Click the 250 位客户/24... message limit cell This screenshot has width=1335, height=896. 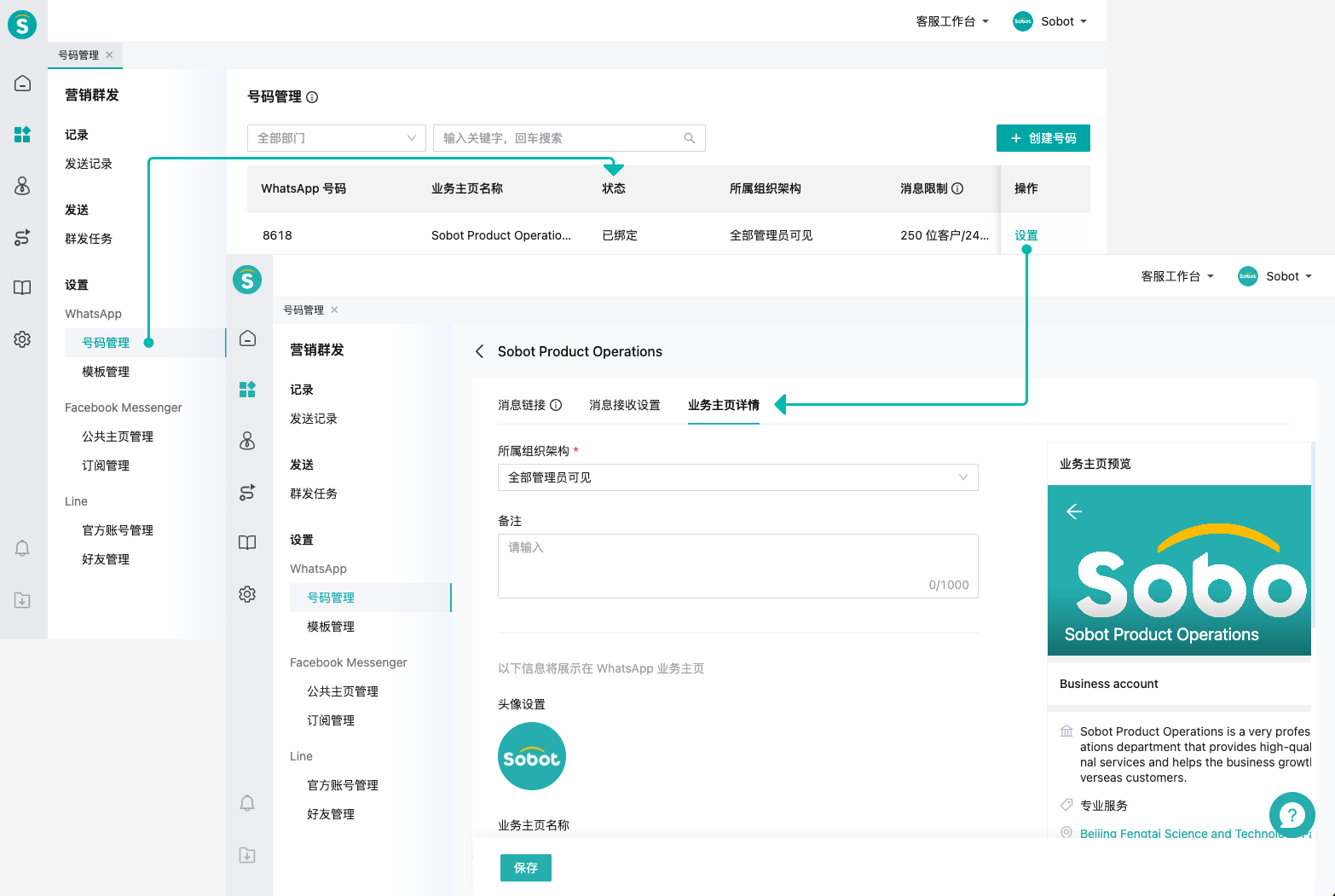[945, 235]
